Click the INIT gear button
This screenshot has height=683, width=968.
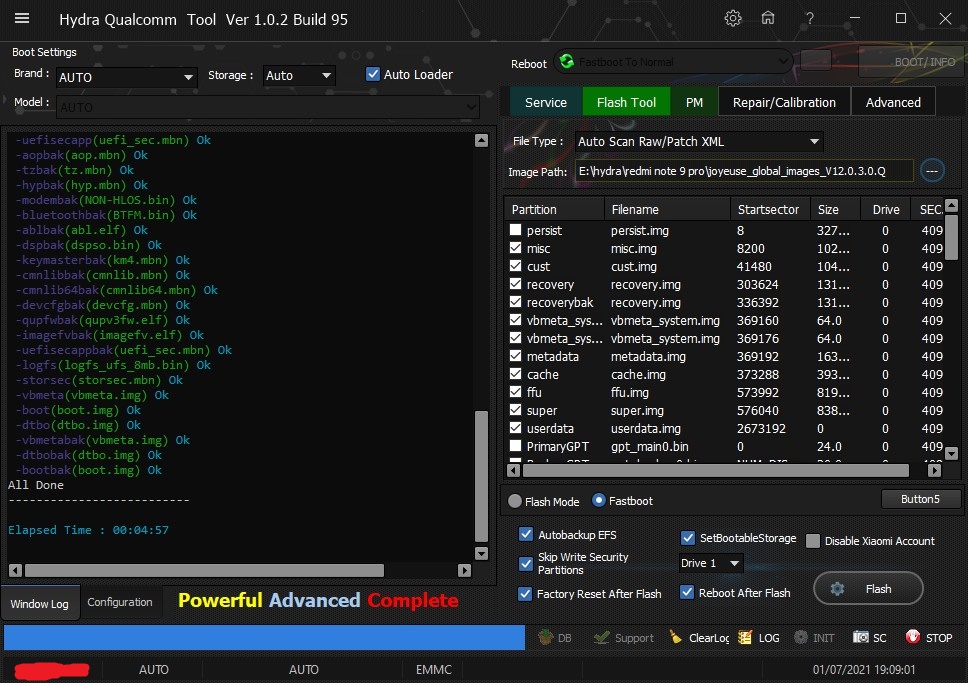(814, 637)
